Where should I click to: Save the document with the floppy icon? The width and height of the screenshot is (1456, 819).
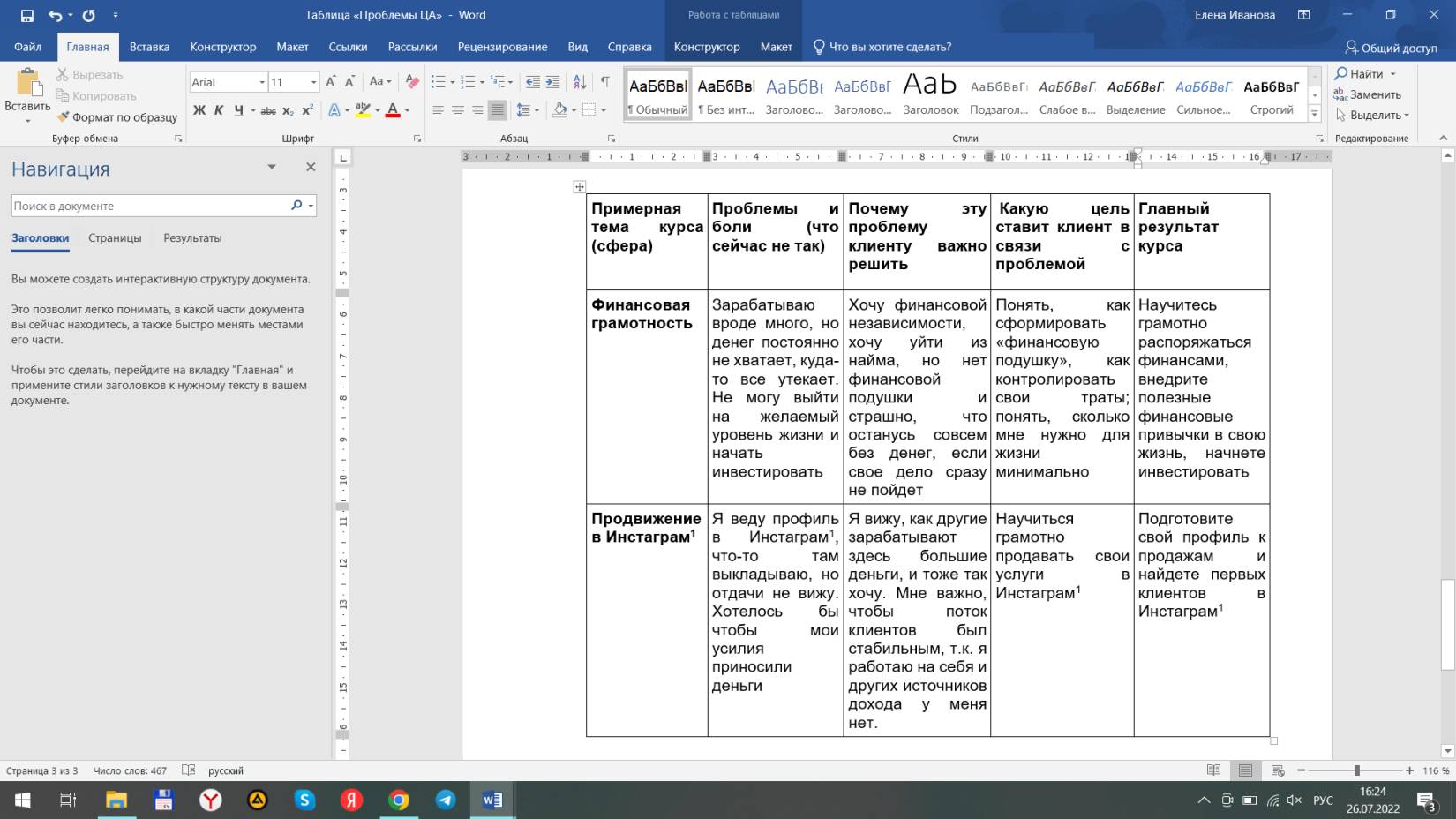pyautogui.click(x=27, y=15)
